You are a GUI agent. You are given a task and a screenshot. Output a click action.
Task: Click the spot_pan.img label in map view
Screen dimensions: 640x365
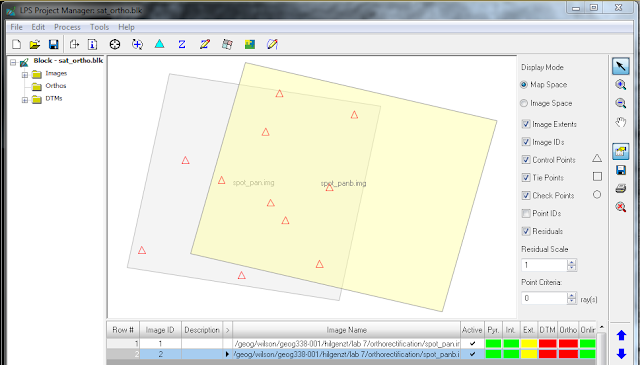(x=253, y=182)
